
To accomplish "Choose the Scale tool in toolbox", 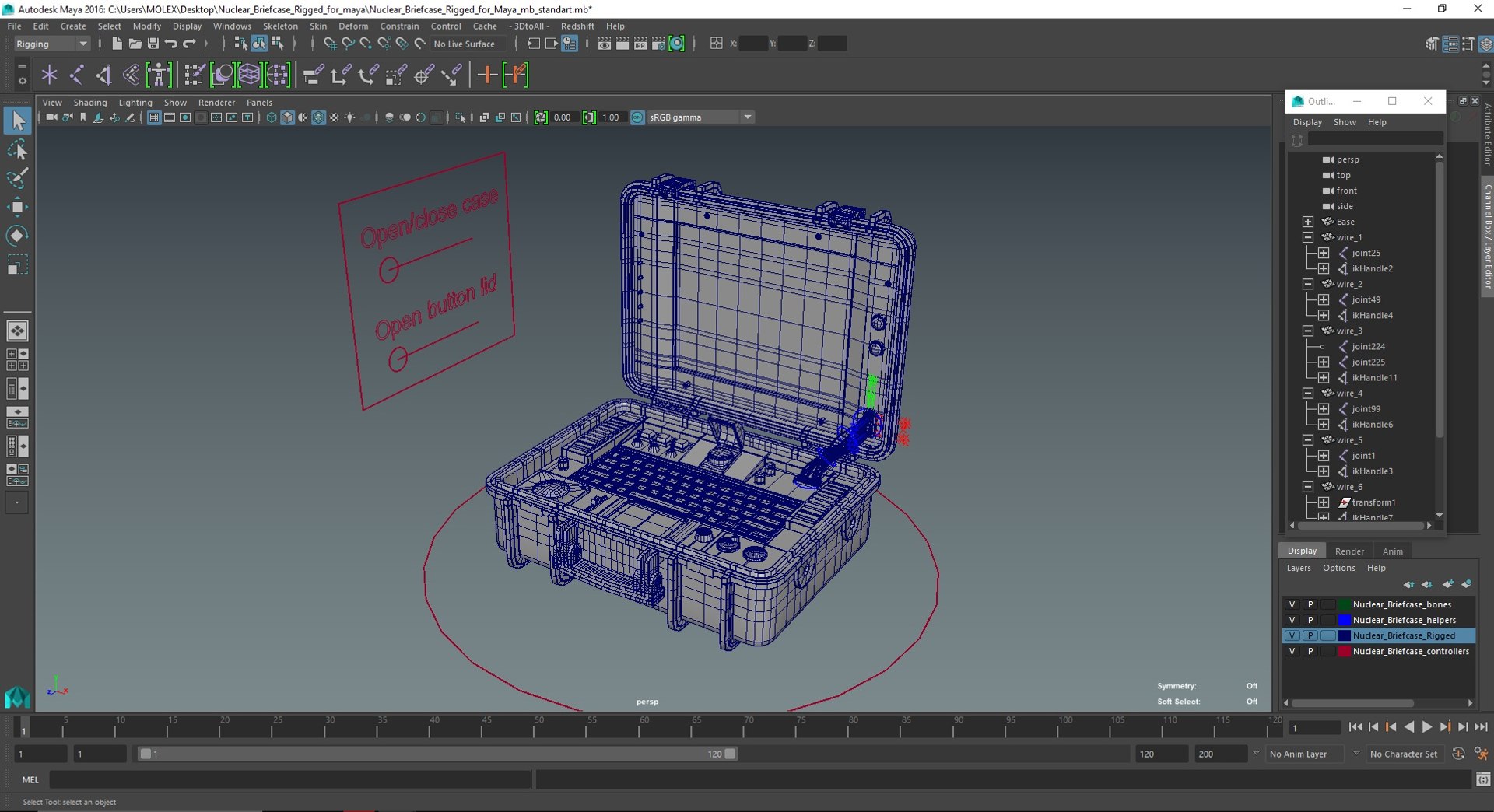I will pos(17,264).
